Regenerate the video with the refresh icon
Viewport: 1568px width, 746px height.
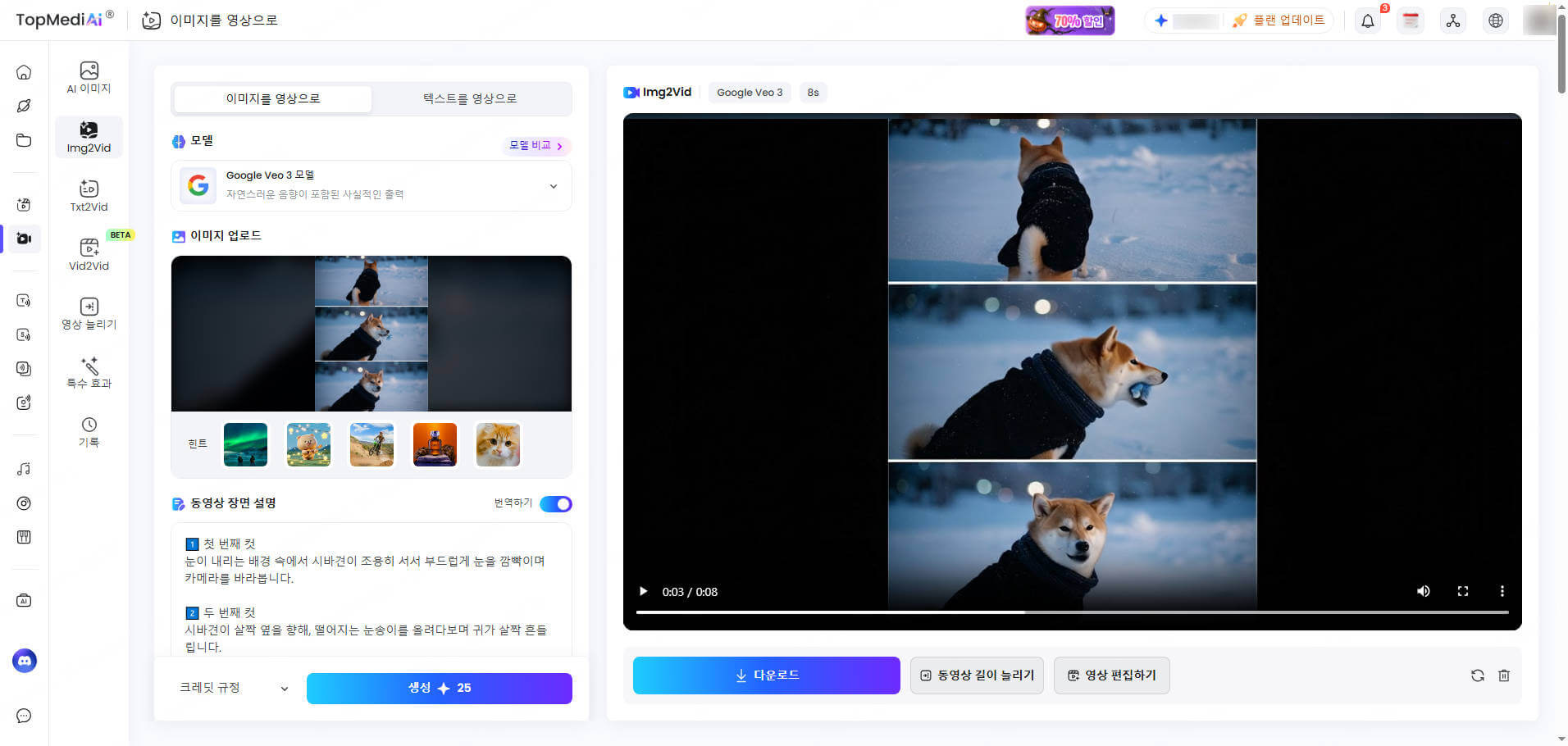pyautogui.click(x=1477, y=675)
